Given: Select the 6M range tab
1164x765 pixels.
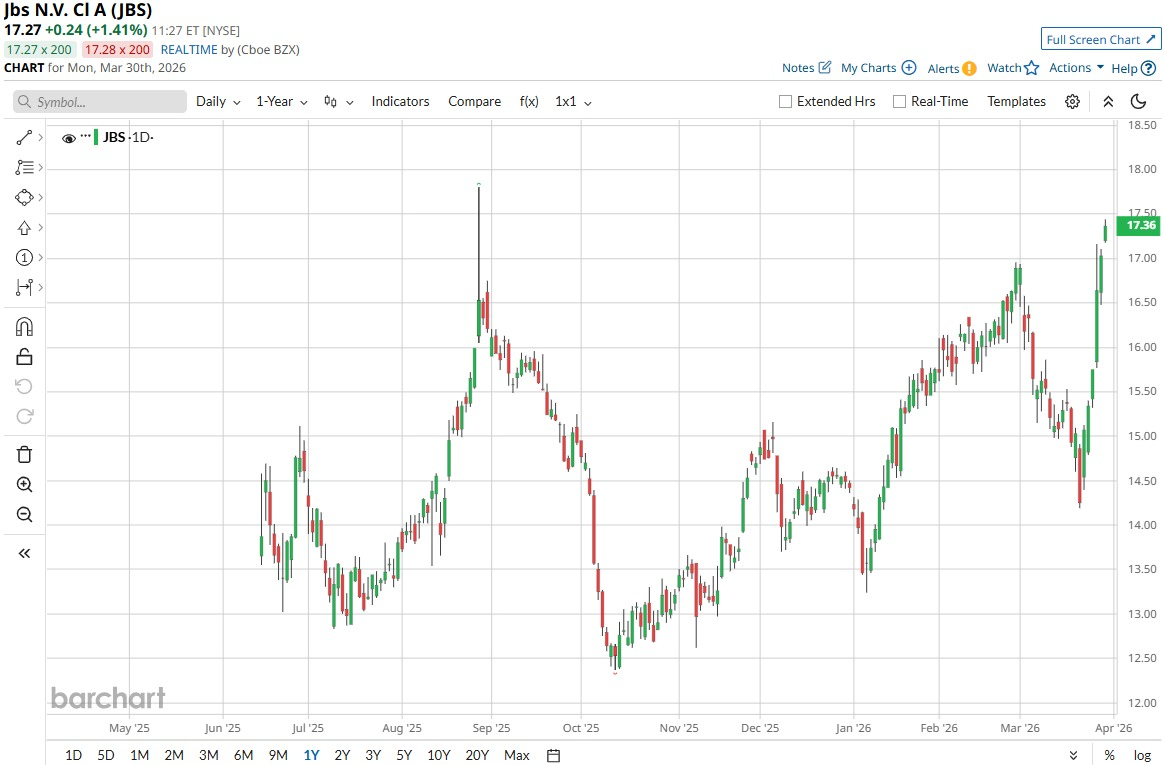Looking at the screenshot, I should (x=243, y=755).
